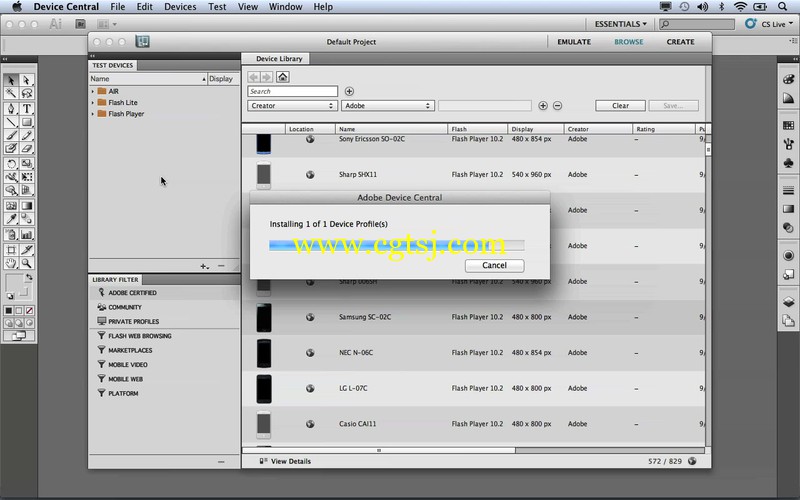Pick the Paintbrush tool

[x=11, y=135]
